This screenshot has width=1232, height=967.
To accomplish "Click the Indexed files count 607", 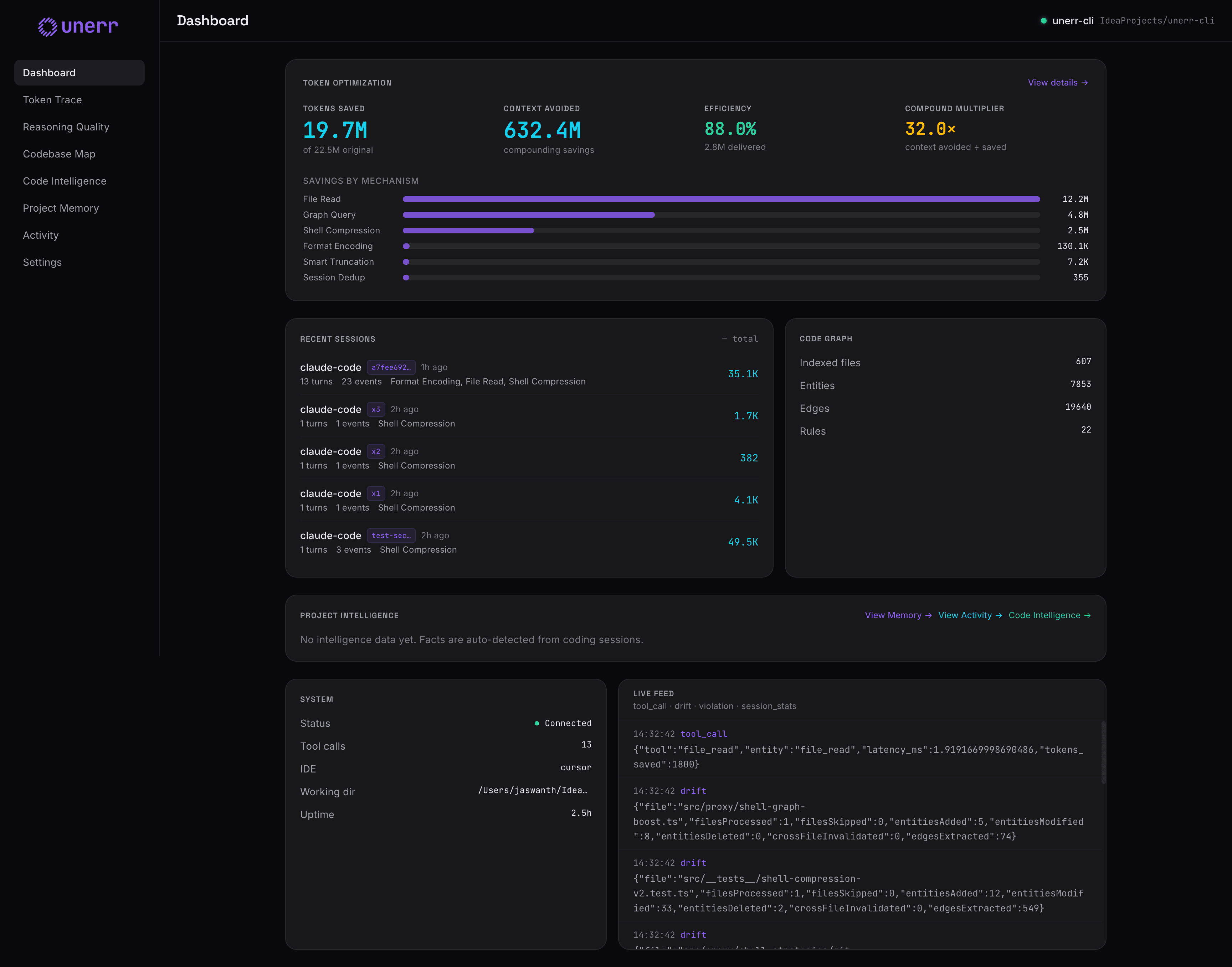I will pyautogui.click(x=1083, y=361).
